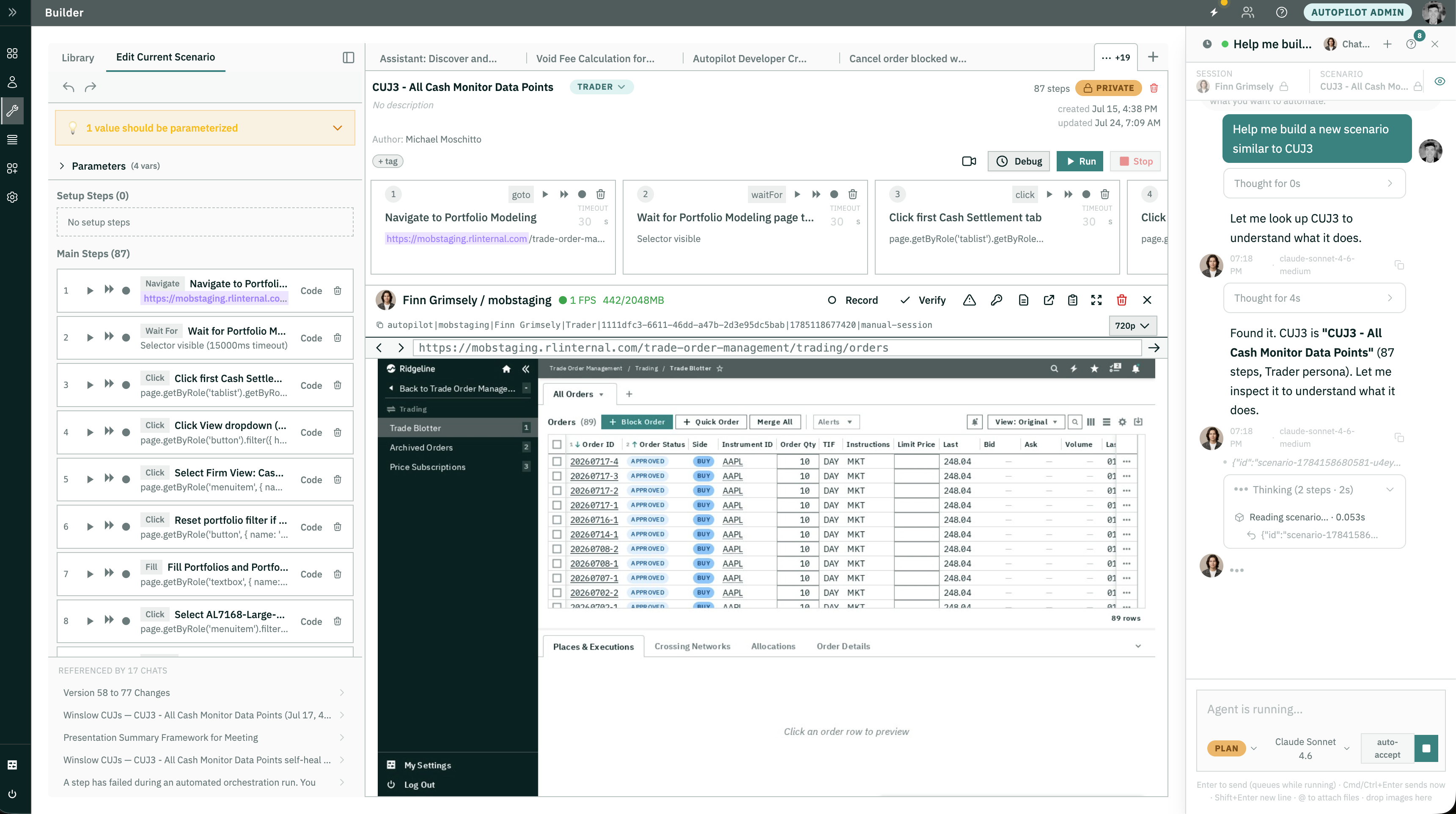The image size is (1456, 814).
Task: Collapse Ridgeline sidebar with double chevron
Action: pos(526,368)
